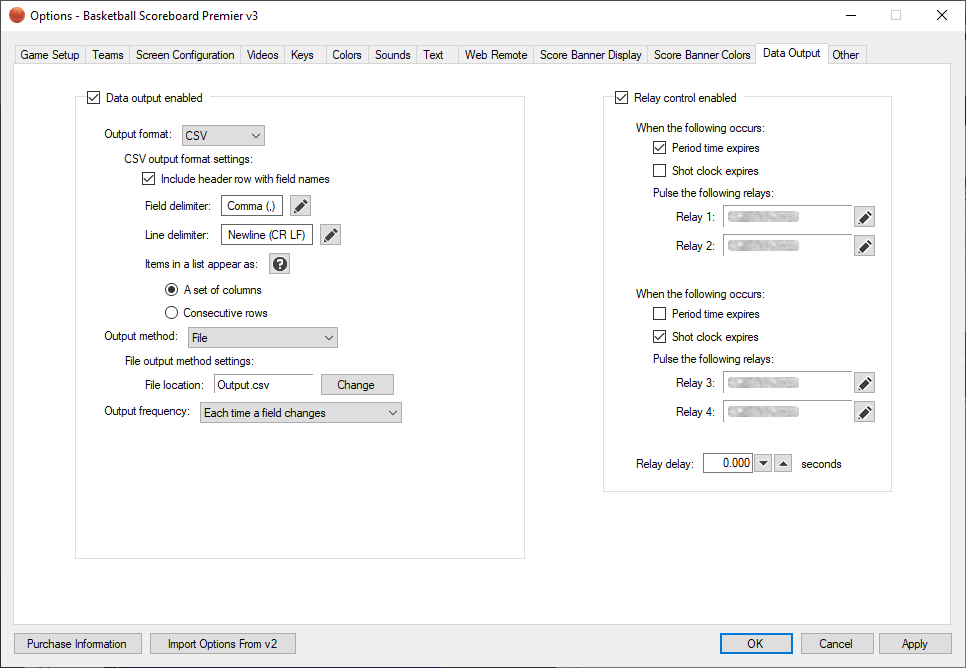This screenshot has height=668, width=966.
Task: Click the Relay 4 edit pencil icon
Action: coord(865,412)
